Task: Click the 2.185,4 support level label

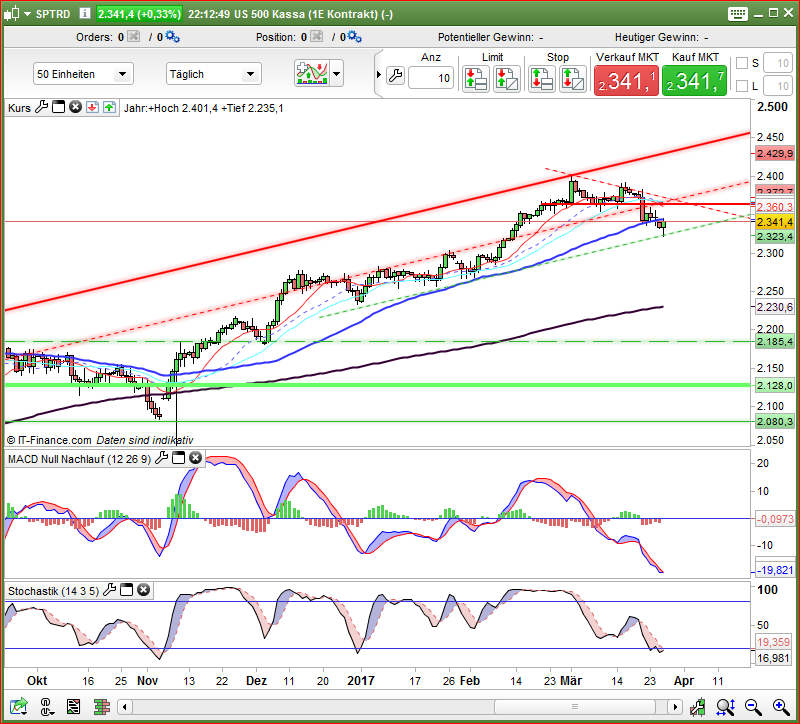Action: [775, 341]
